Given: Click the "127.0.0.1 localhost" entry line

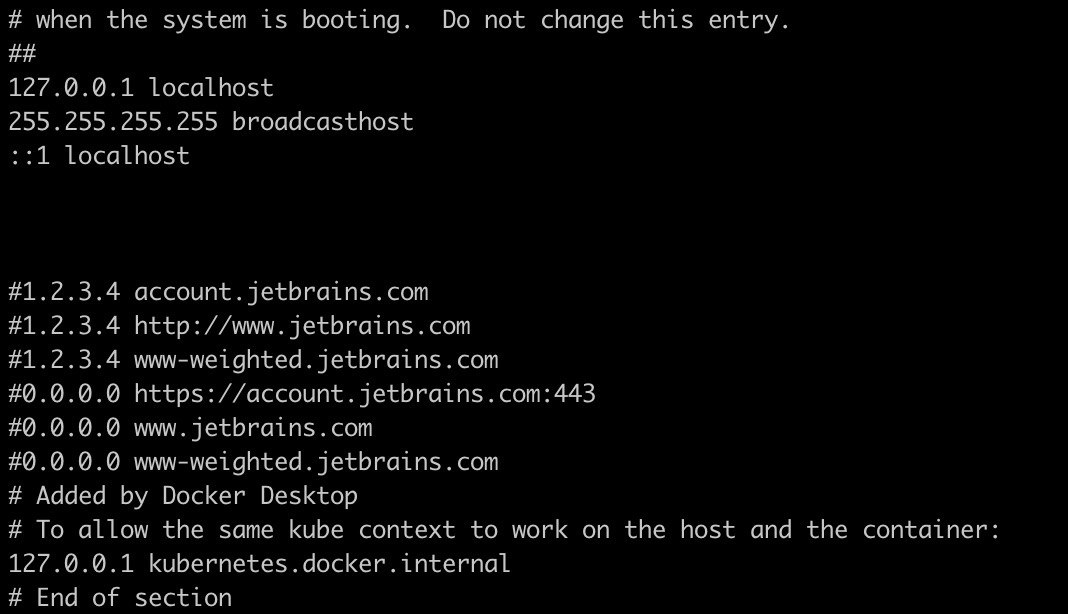Looking at the screenshot, I should coord(140,88).
